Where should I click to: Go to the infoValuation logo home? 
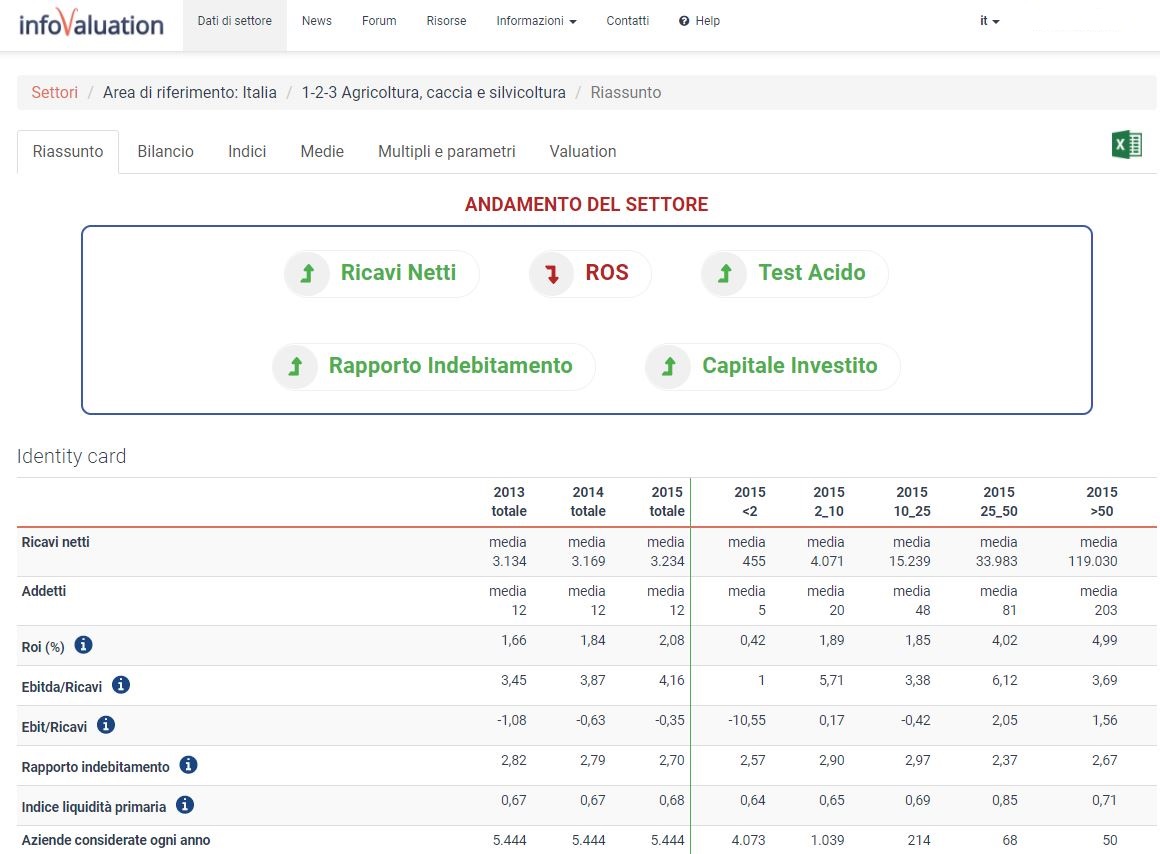coord(91,23)
